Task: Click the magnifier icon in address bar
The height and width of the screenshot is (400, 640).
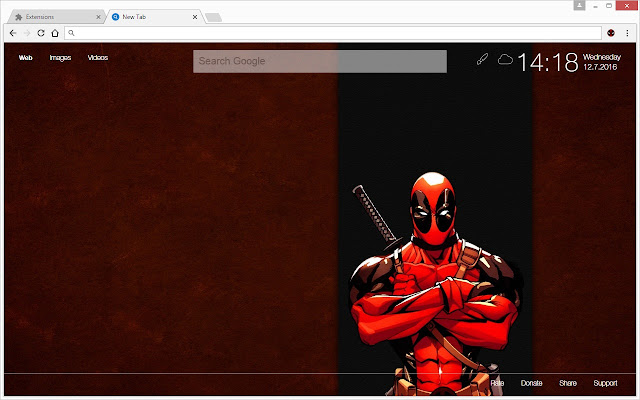Action: tap(71, 33)
